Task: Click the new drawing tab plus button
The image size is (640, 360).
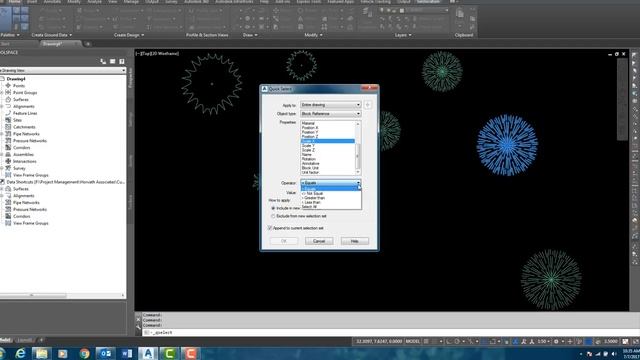Action: click(87, 44)
